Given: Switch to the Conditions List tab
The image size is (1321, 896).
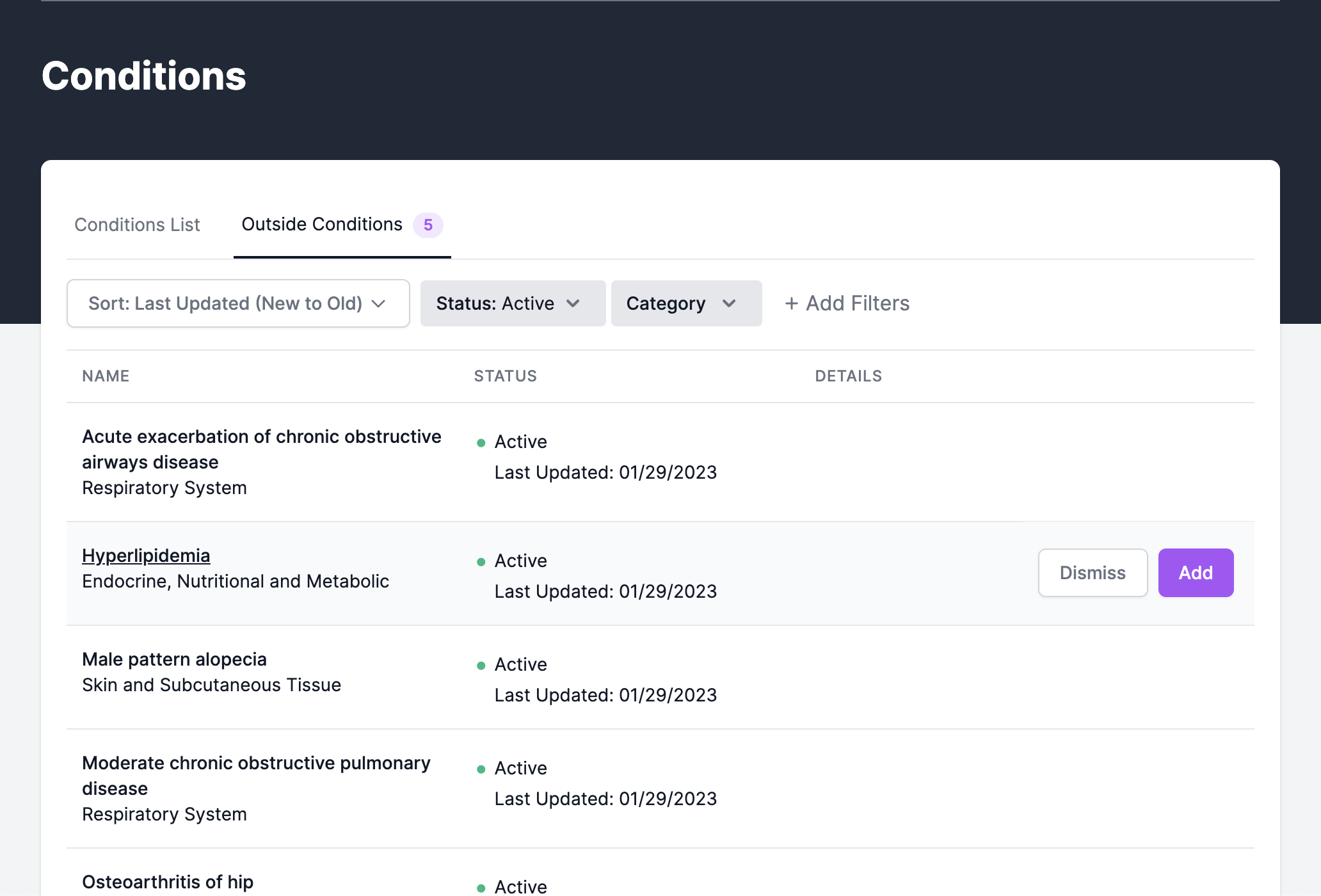Looking at the screenshot, I should coord(137,225).
